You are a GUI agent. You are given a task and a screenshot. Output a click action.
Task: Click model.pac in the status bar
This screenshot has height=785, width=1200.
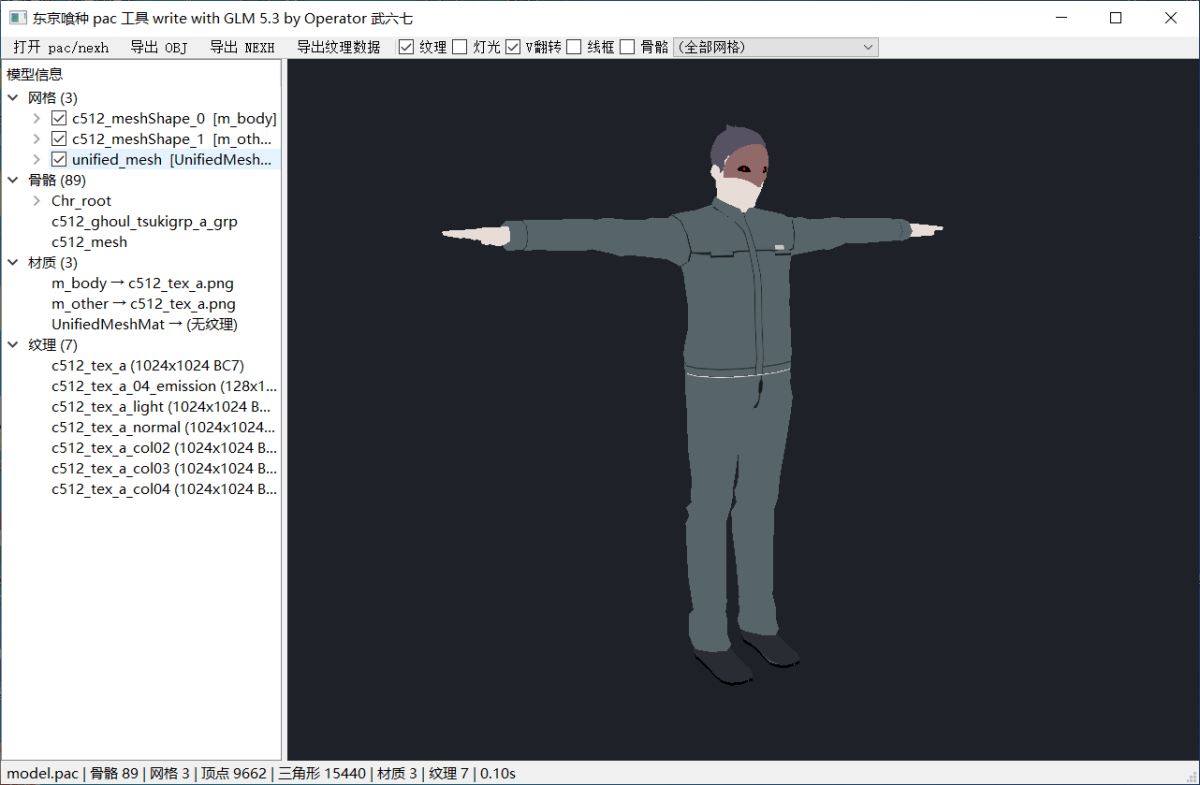coord(42,773)
